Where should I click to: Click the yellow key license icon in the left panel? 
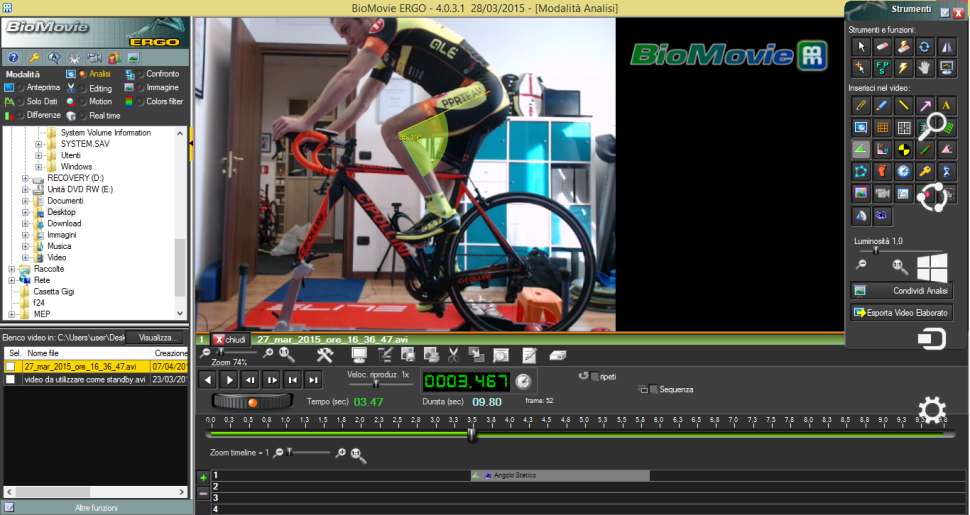pos(34,58)
